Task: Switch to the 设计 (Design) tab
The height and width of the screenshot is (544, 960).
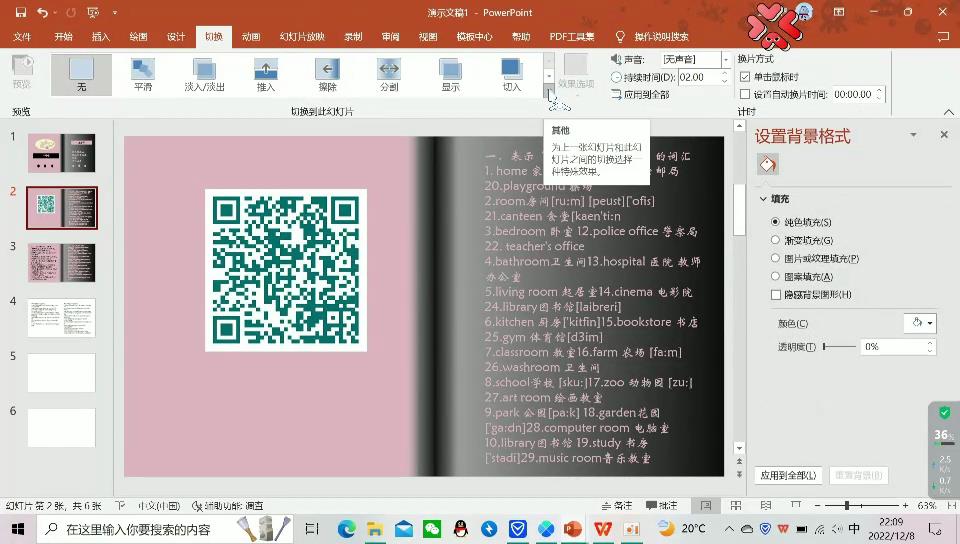Action: [176, 37]
